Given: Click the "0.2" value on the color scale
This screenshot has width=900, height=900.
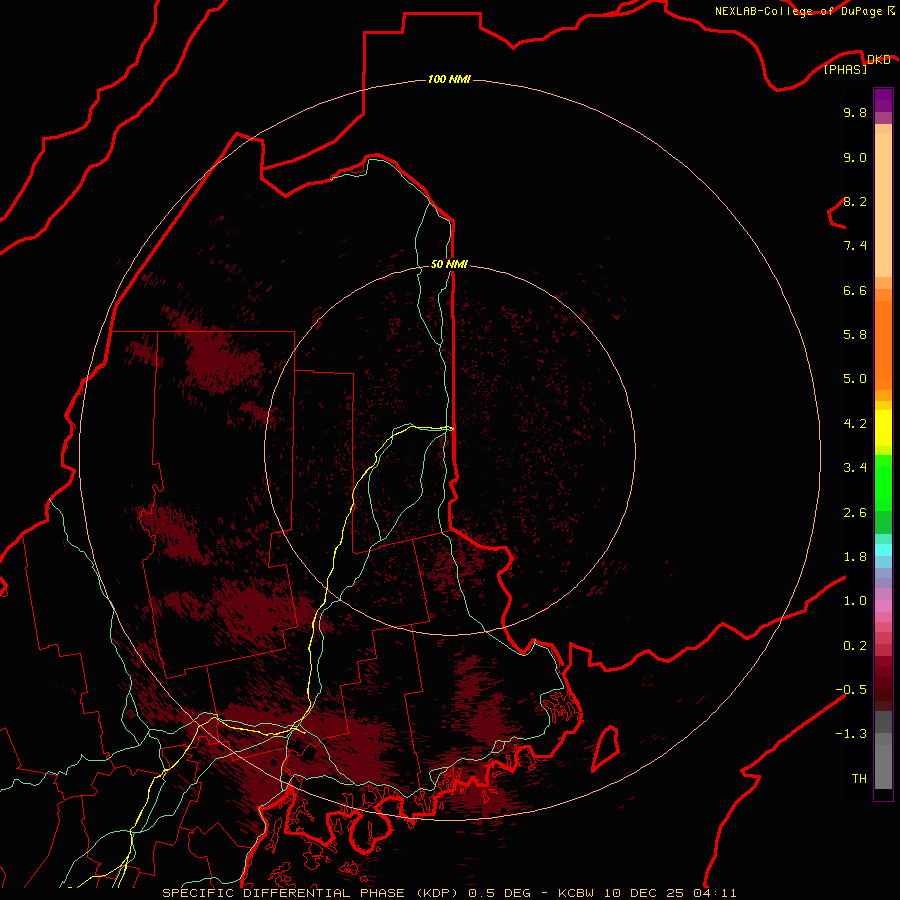Looking at the screenshot, I should (x=855, y=645).
